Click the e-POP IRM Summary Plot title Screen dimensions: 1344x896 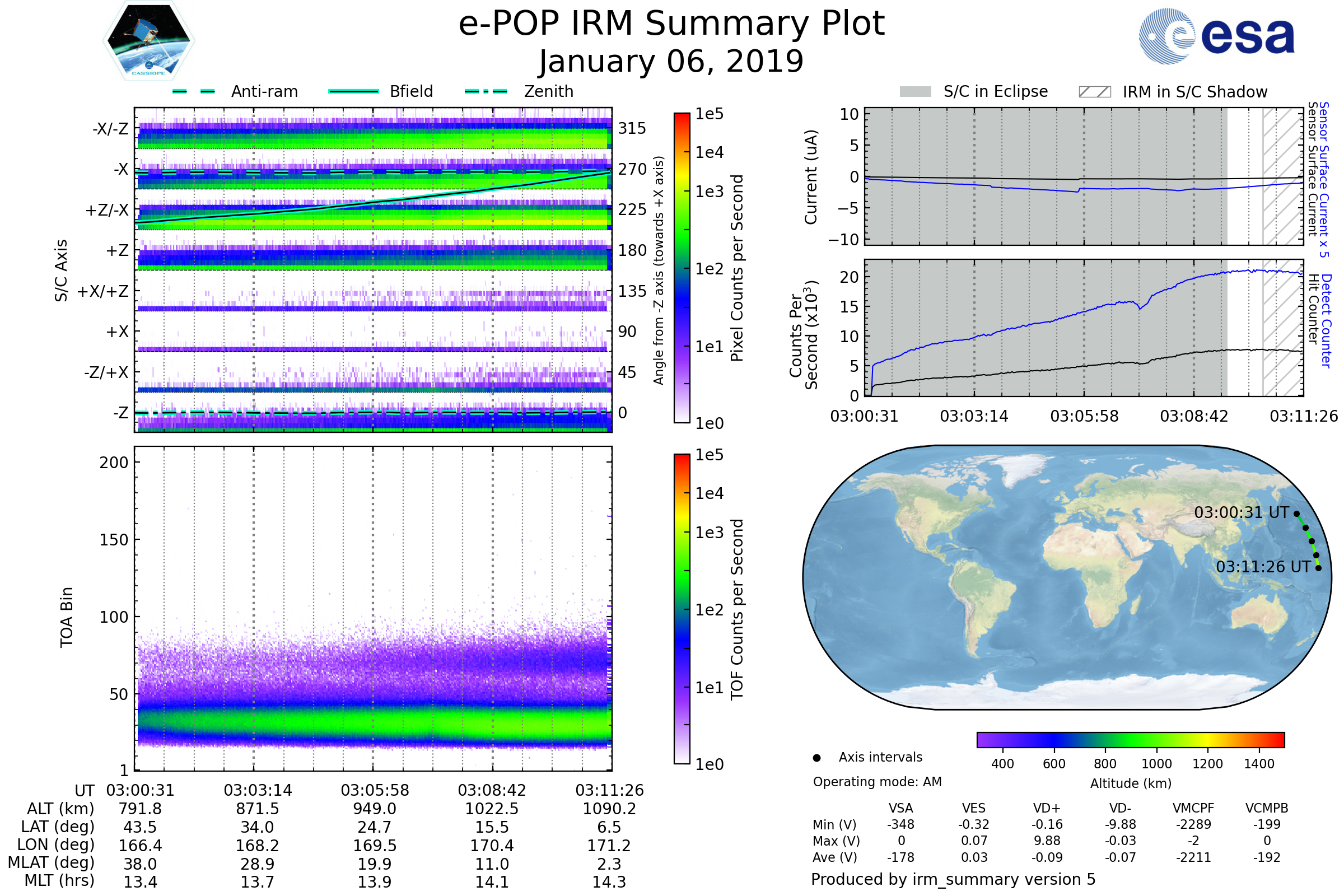click(x=671, y=24)
